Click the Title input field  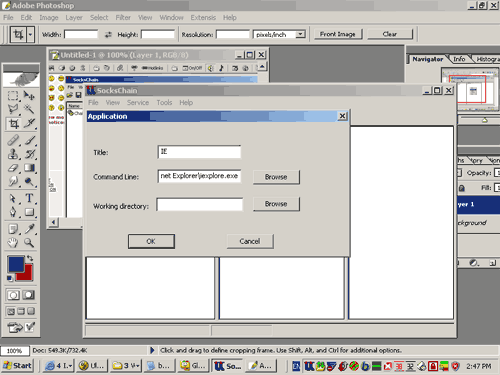click(x=199, y=152)
